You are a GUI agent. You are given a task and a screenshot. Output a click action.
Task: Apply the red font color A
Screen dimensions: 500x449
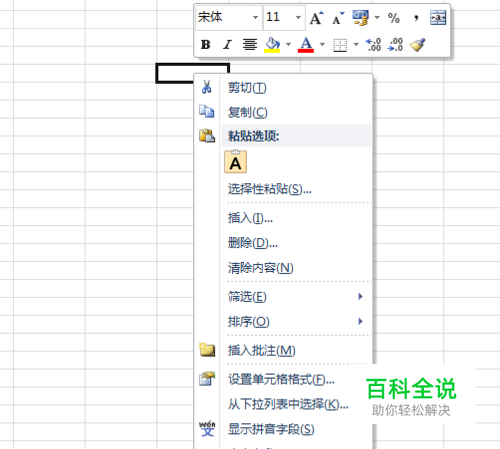point(306,44)
